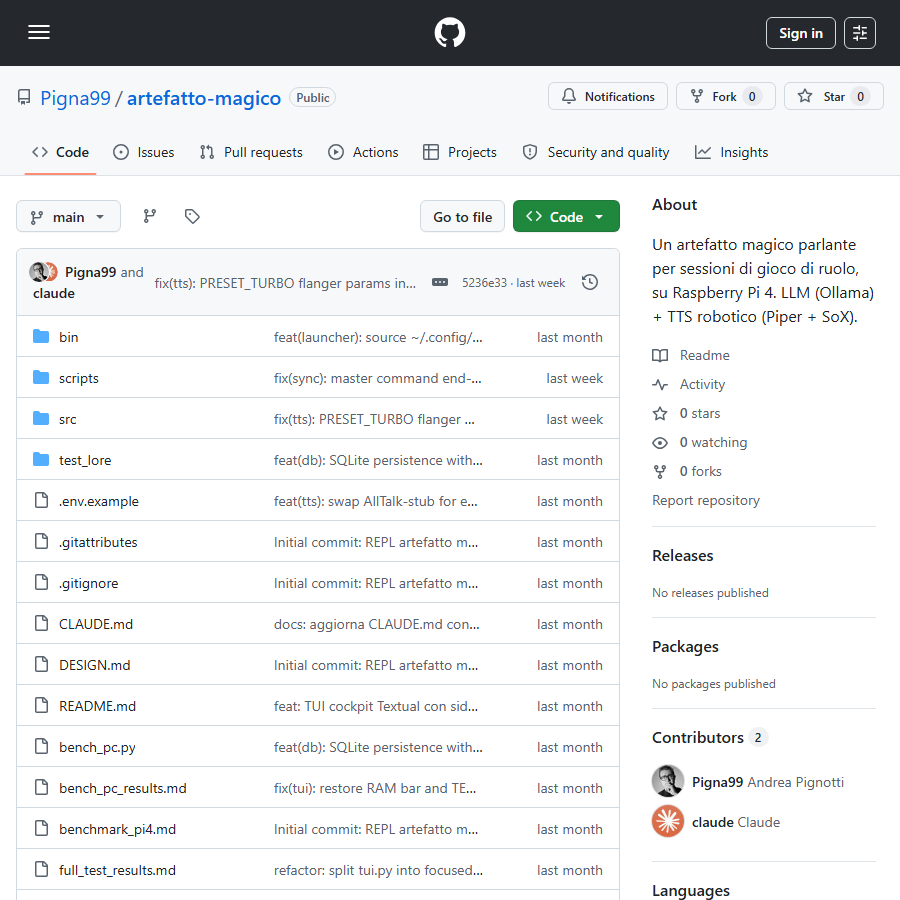
Task: Open Pigna99 owner link in header
Action: click(x=75, y=98)
